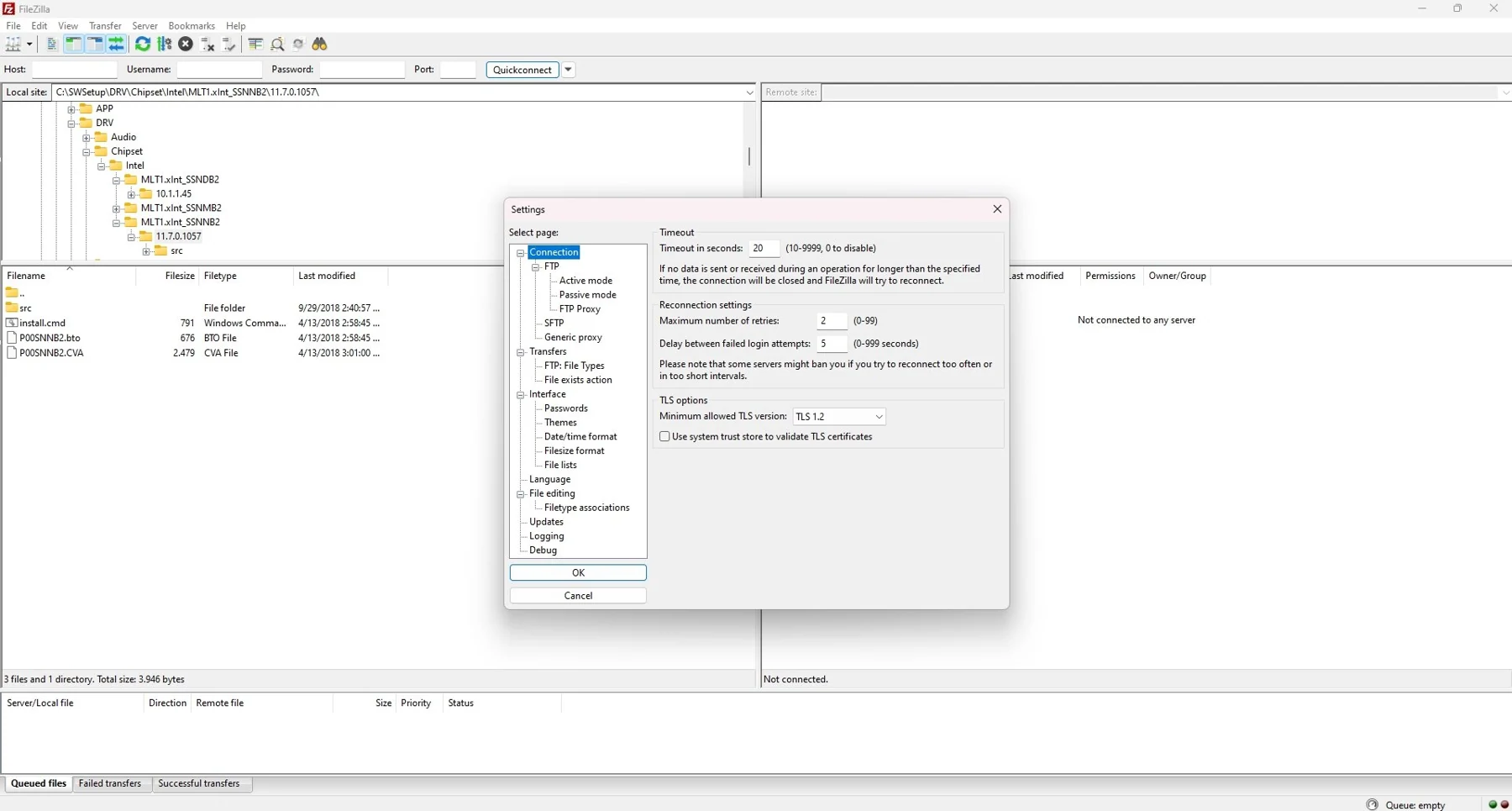Image resolution: width=1512 pixels, height=811 pixels.
Task: Open Quickconnect history dropdown arrow
Action: [x=569, y=70]
